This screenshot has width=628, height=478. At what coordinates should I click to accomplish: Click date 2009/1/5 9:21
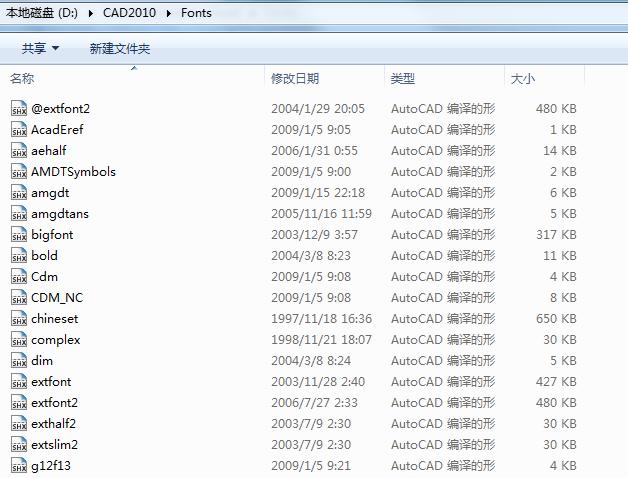(x=311, y=466)
